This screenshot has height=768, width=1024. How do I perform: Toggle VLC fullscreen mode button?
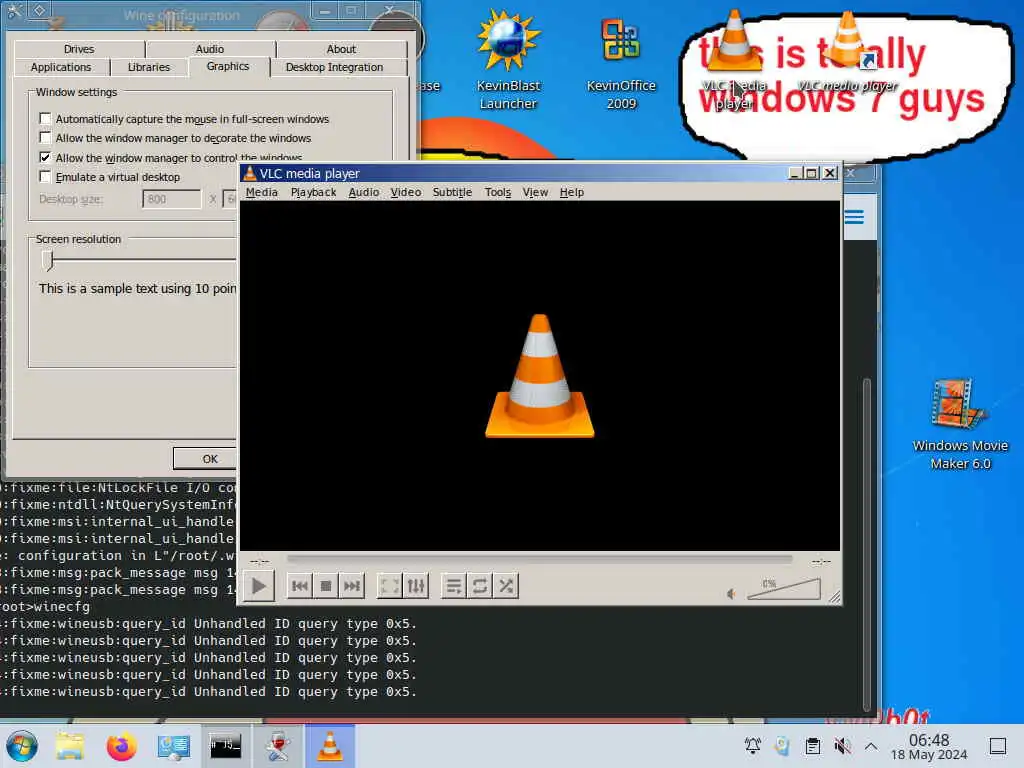(390, 586)
